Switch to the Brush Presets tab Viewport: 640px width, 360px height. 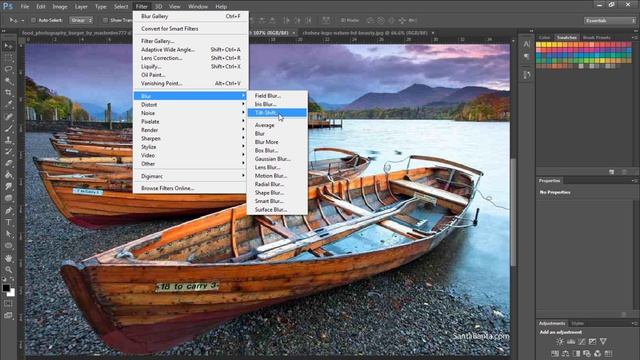click(596, 38)
